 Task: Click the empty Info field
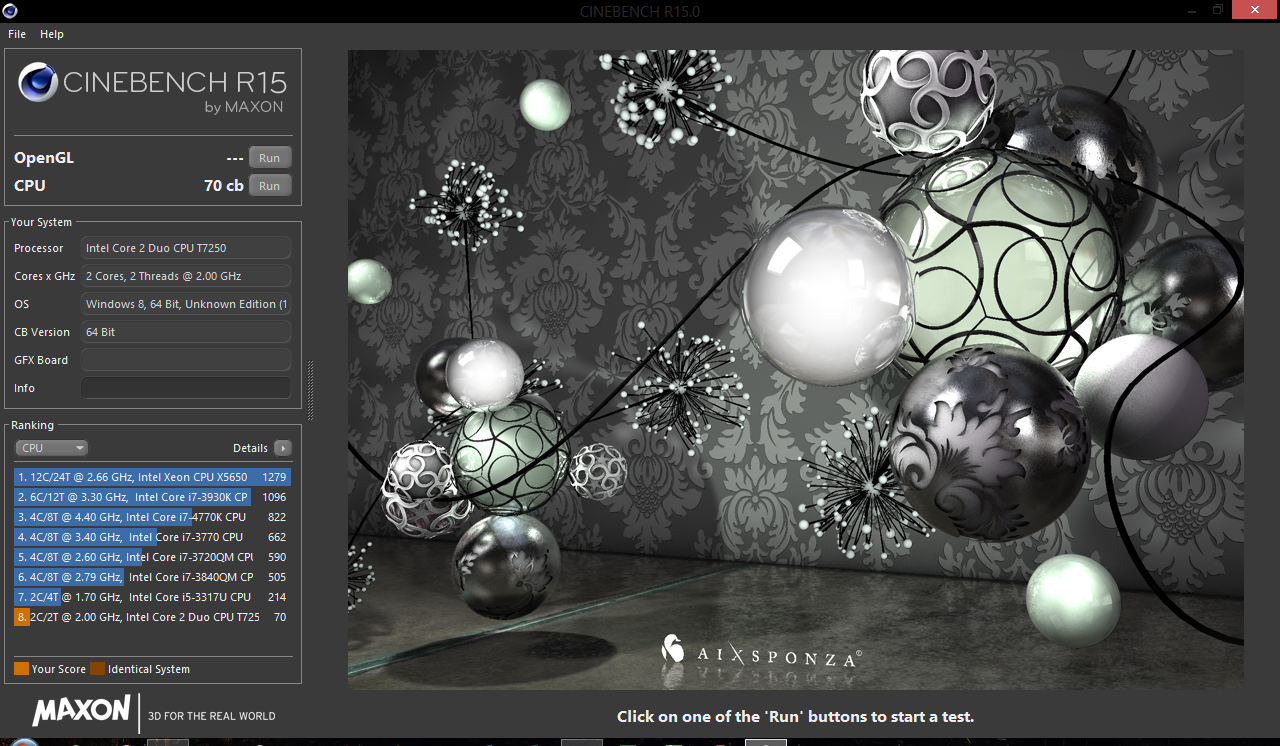pyautogui.click(x=186, y=388)
